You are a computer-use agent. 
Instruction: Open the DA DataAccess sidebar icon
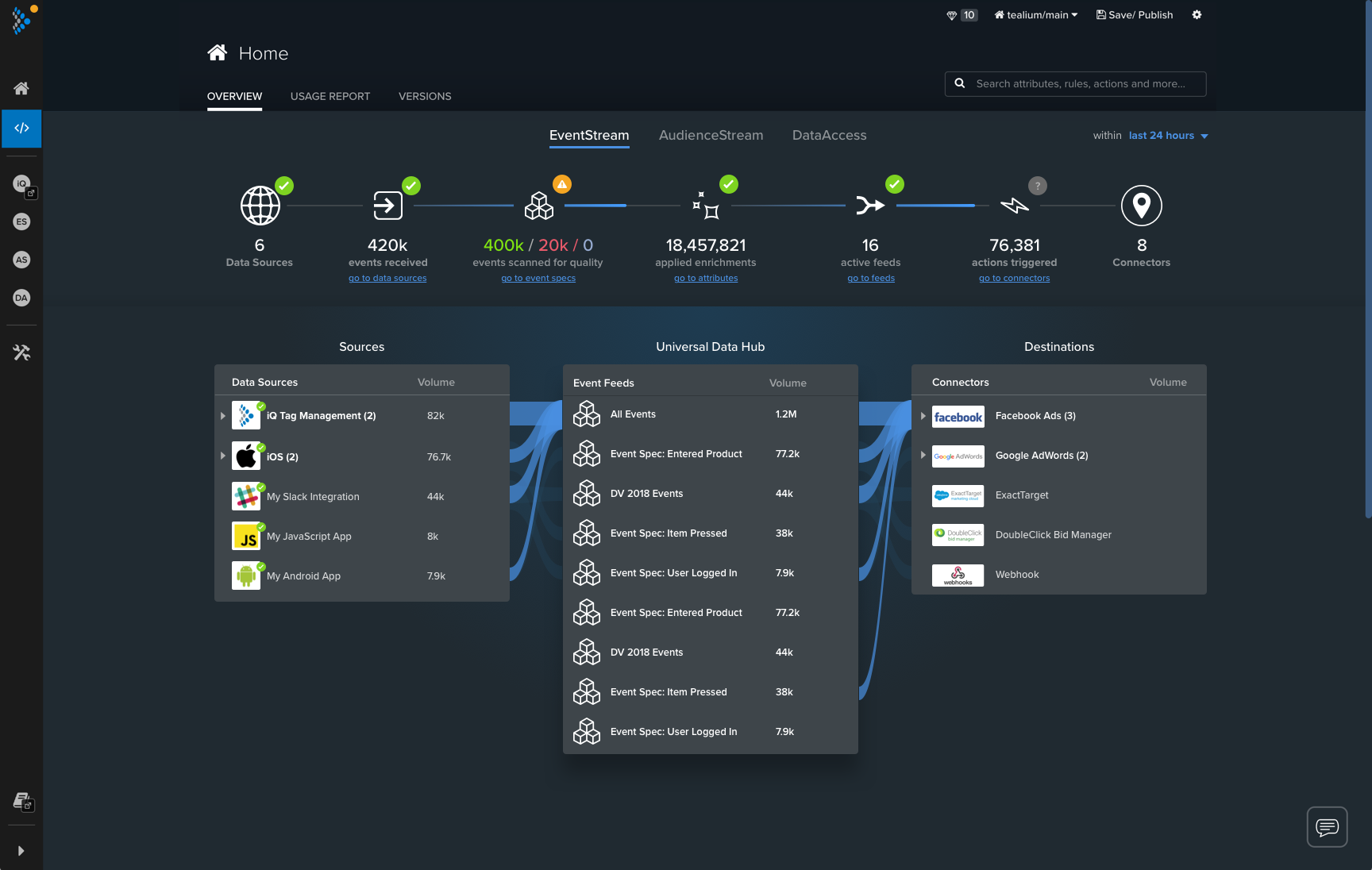[x=21, y=298]
